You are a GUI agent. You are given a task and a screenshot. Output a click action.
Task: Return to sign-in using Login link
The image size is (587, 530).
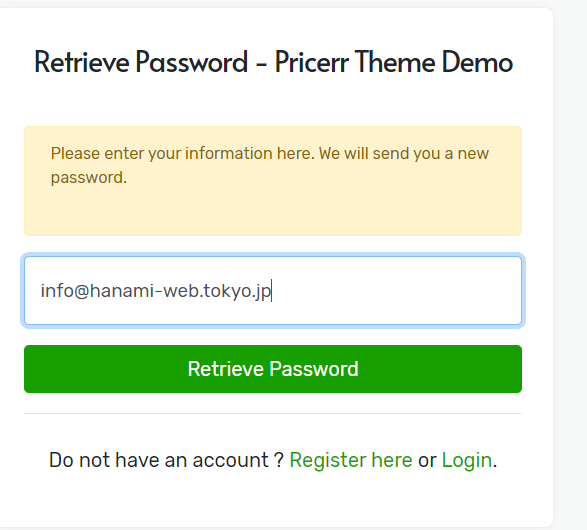point(467,460)
